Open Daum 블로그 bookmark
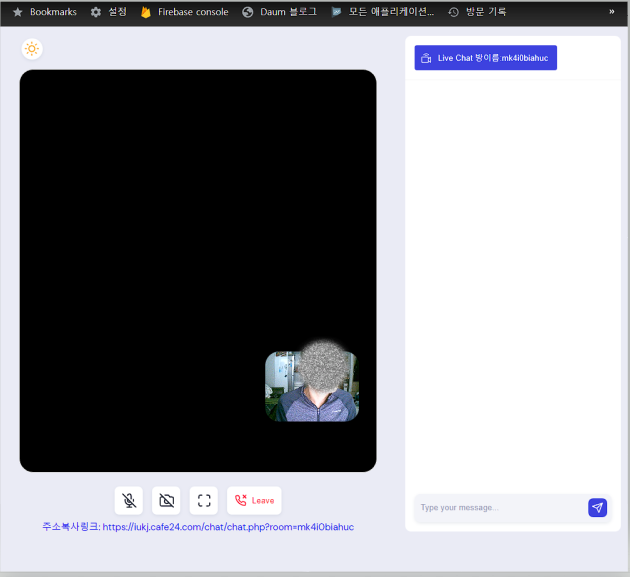Screen dimensions: 630x577 click(x=280, y=12)
